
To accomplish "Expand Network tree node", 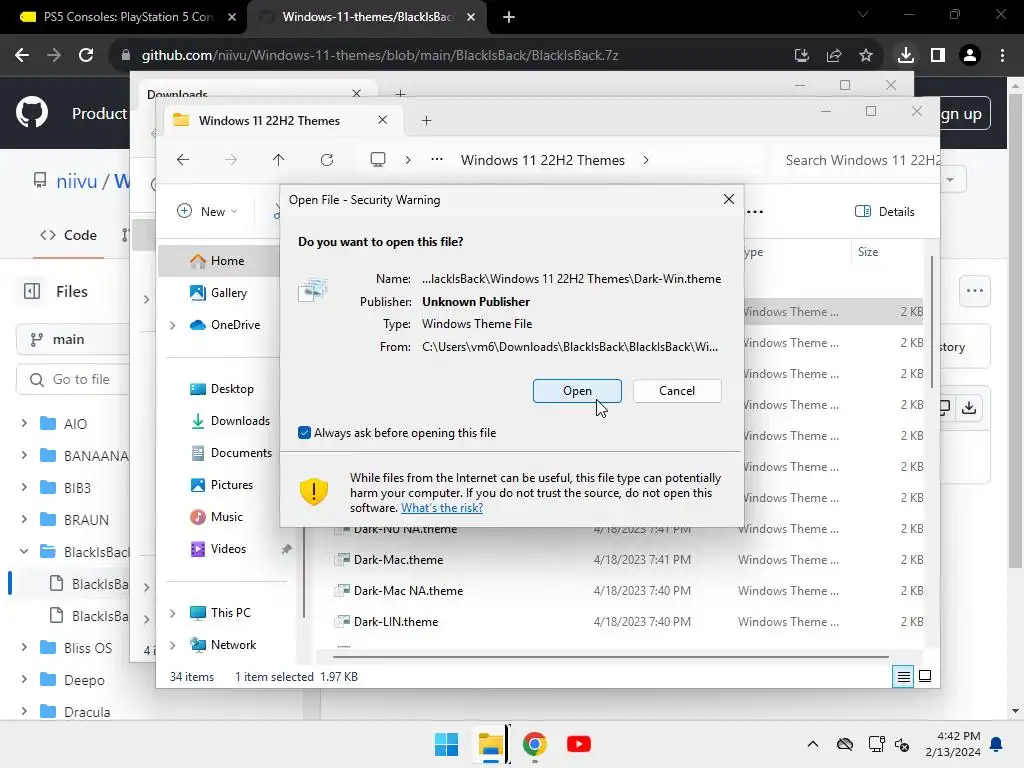I will pos(172,645).
